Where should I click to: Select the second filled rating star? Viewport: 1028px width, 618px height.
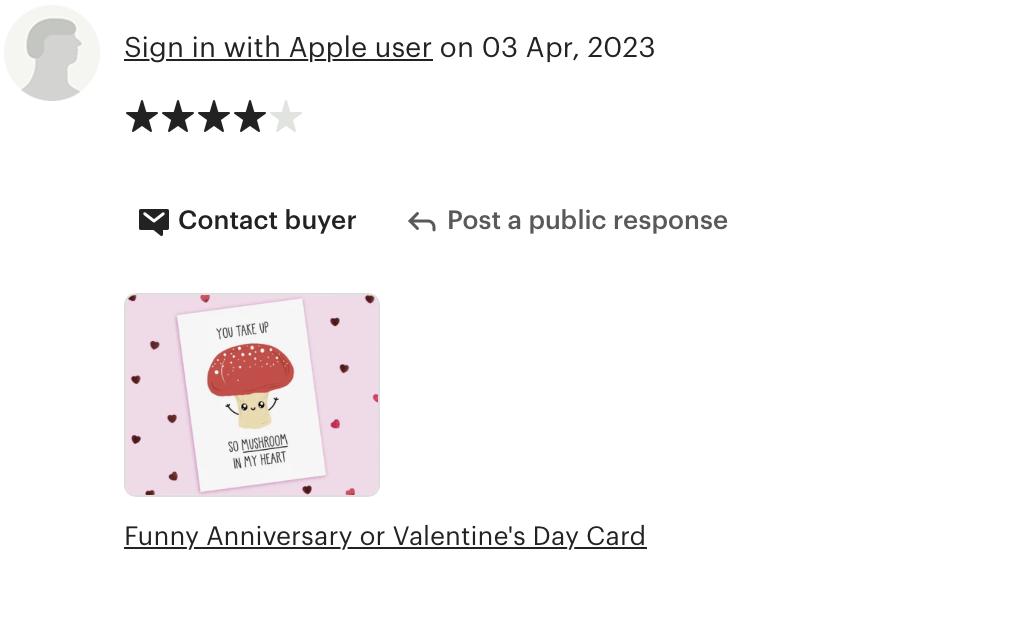tap(178, 117)
